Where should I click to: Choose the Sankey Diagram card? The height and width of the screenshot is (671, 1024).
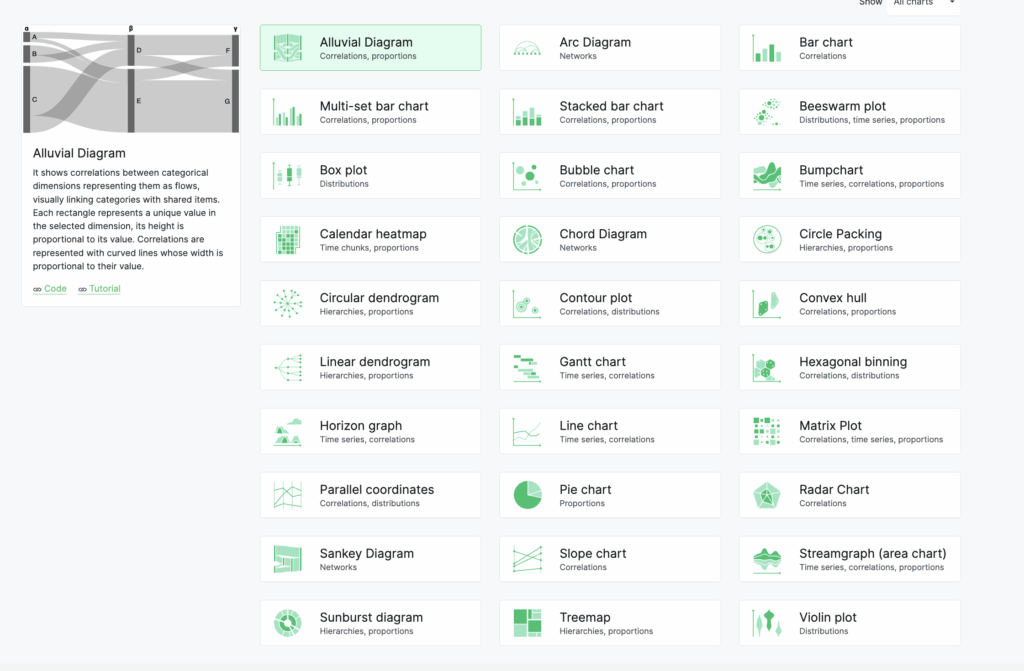click(x=370, y=559)
